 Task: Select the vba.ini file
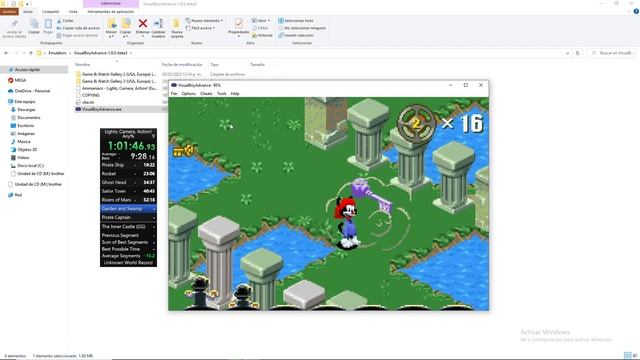tap(88, 102)
